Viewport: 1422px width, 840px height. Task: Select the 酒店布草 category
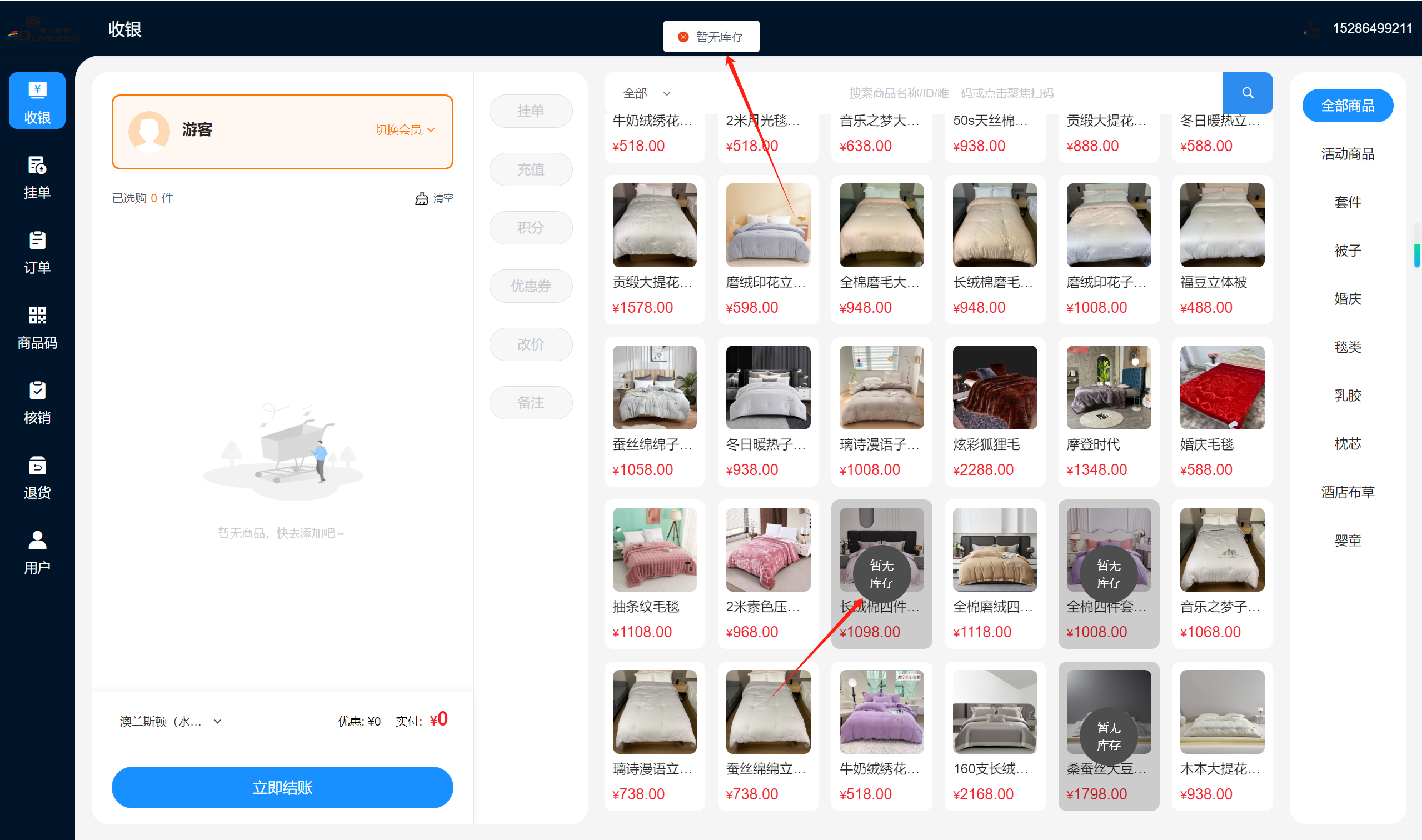[1348, 492]
